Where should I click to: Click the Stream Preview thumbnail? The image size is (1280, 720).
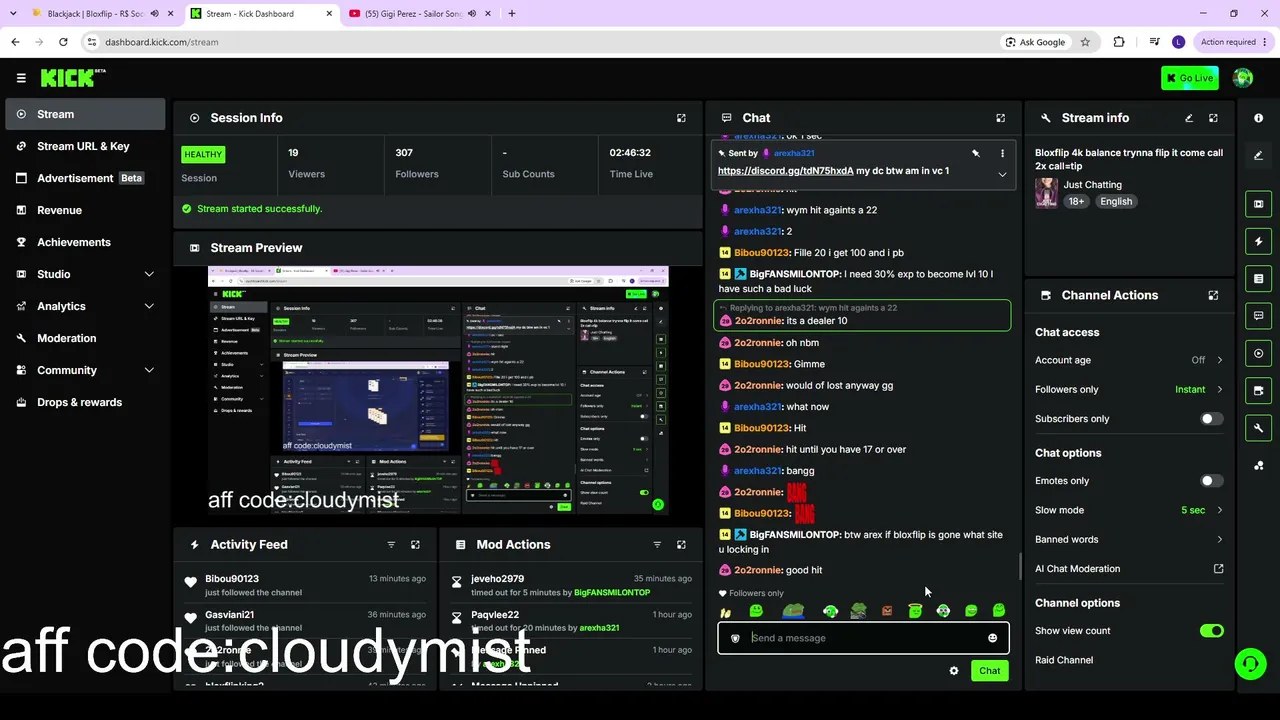pos(438,390)
